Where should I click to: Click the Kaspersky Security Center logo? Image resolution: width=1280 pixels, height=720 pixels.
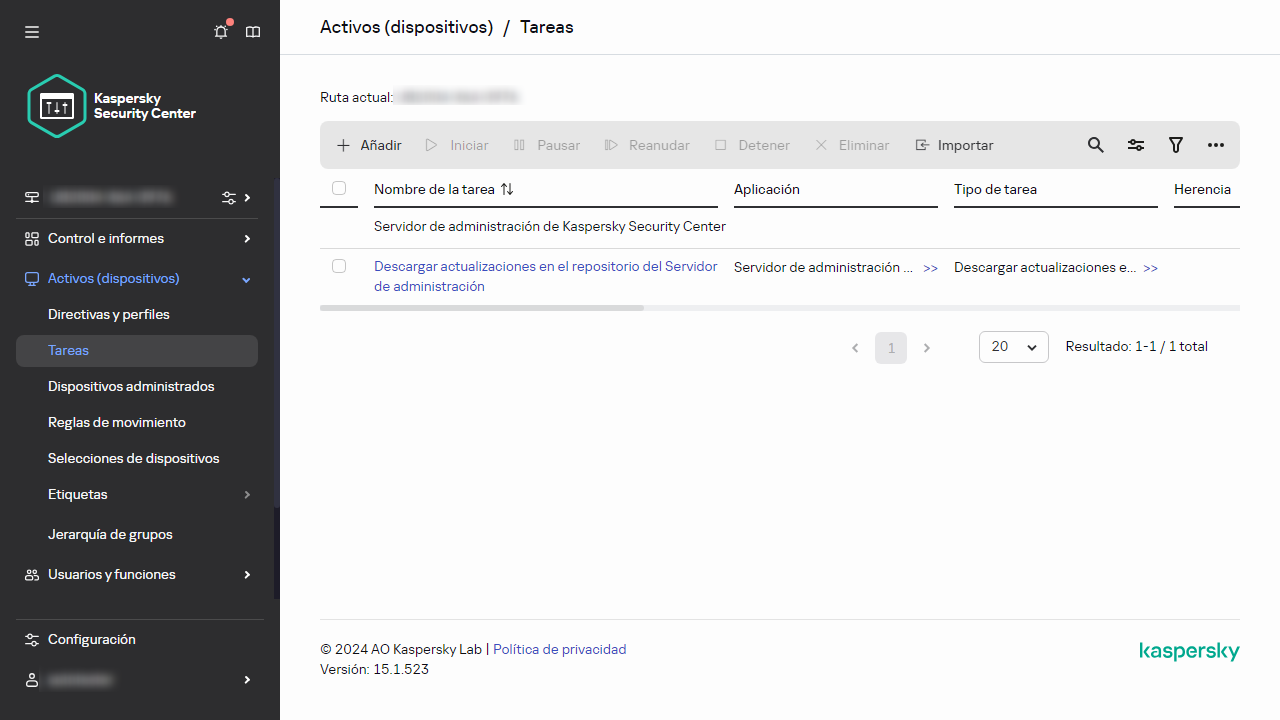click(x=112, y=106)
